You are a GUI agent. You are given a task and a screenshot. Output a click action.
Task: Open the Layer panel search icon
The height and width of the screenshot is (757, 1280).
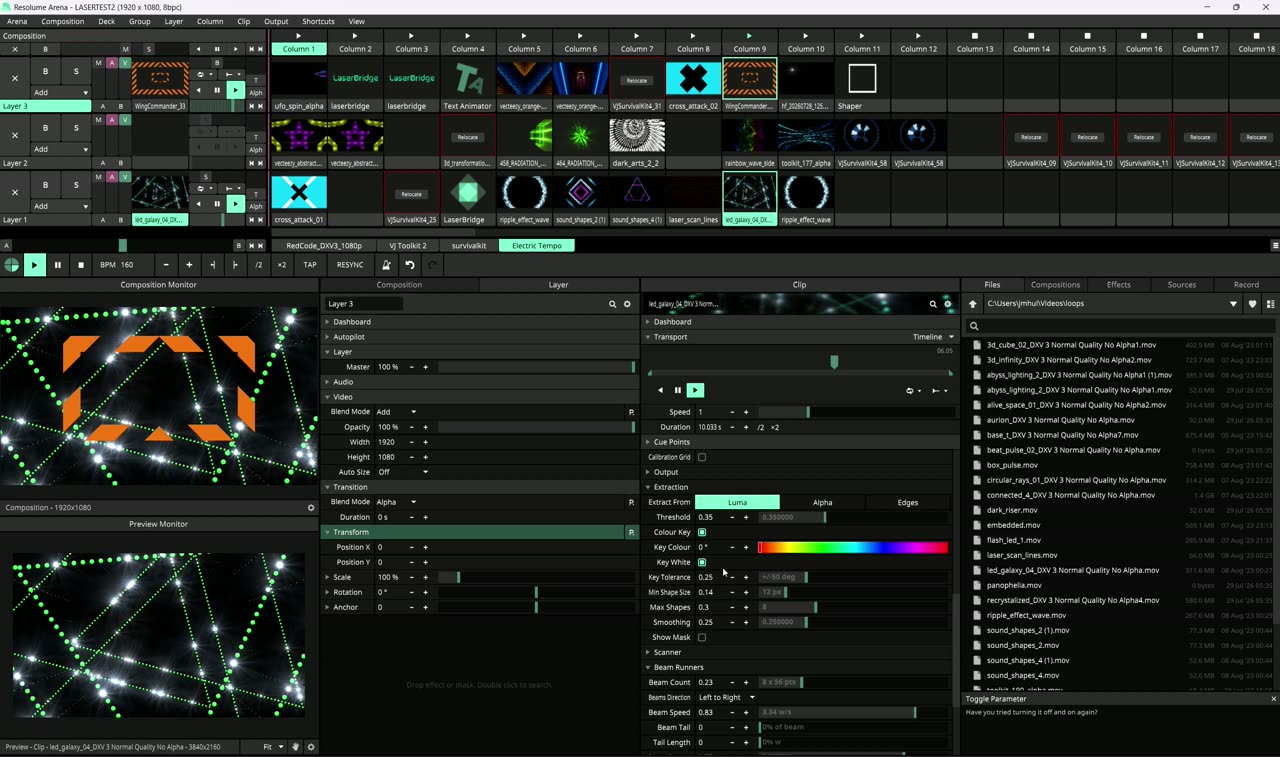(x=612, y=304)
